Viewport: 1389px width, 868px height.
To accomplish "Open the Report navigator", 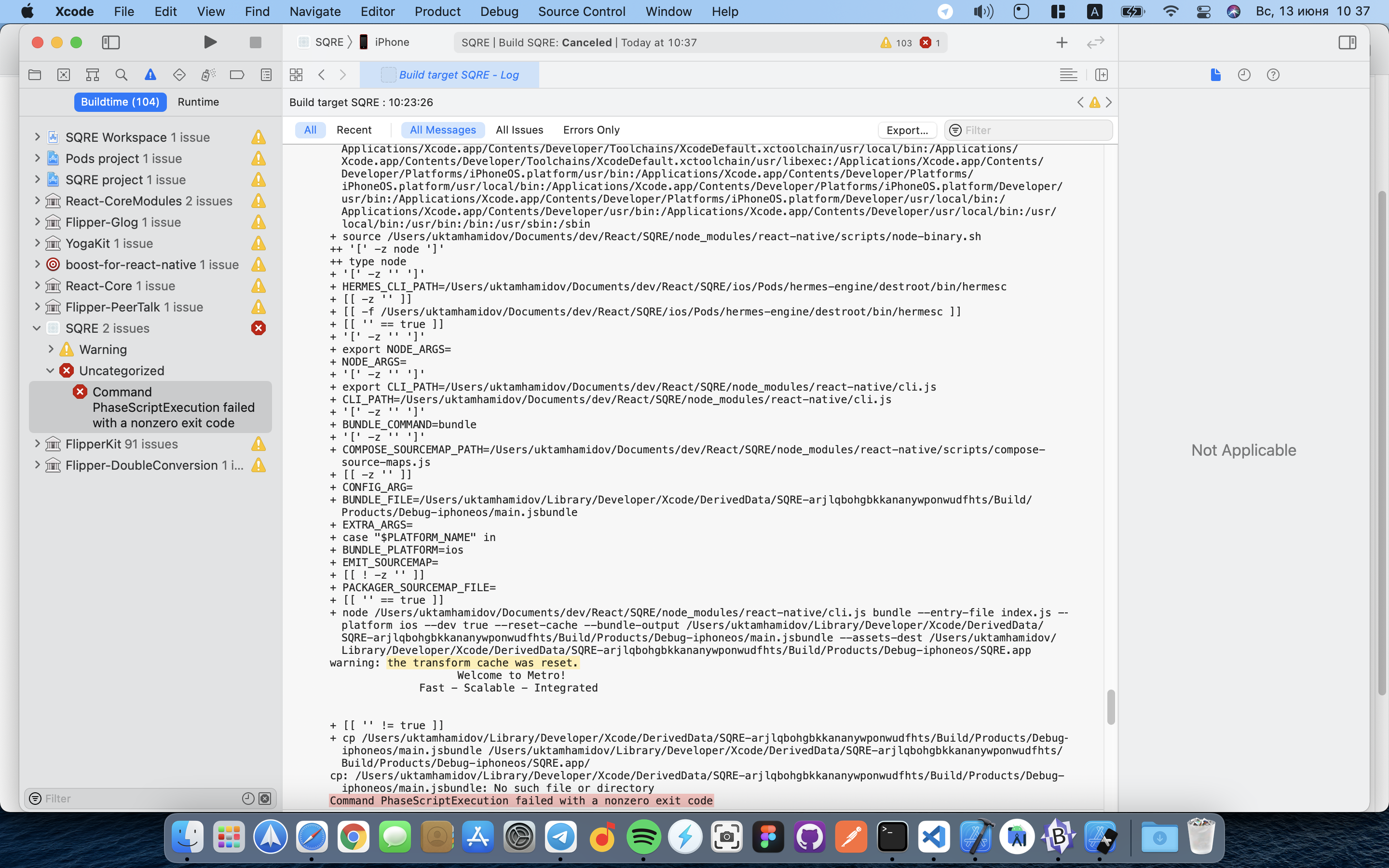I will tap(266, 75).
